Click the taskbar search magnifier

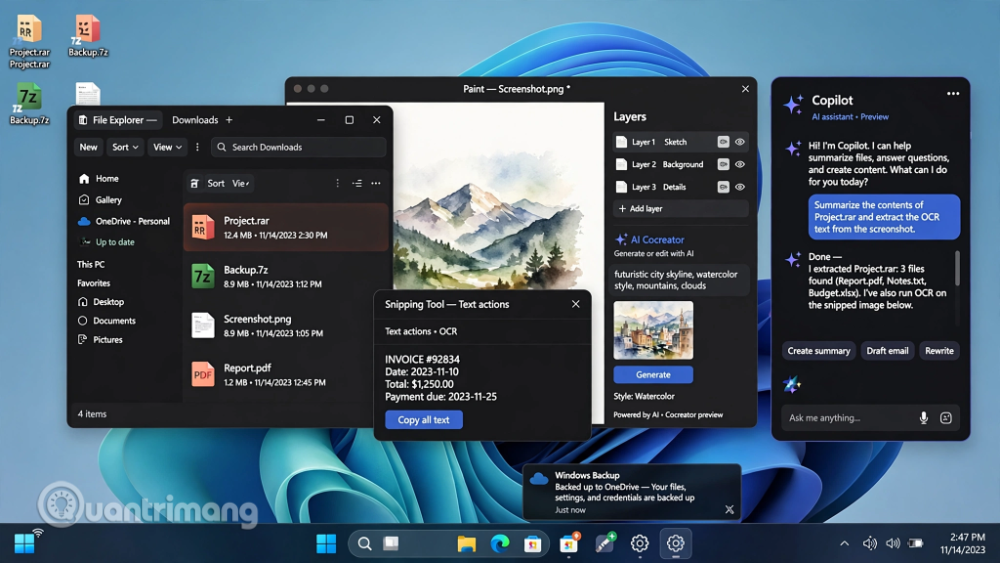click(365, 544)
